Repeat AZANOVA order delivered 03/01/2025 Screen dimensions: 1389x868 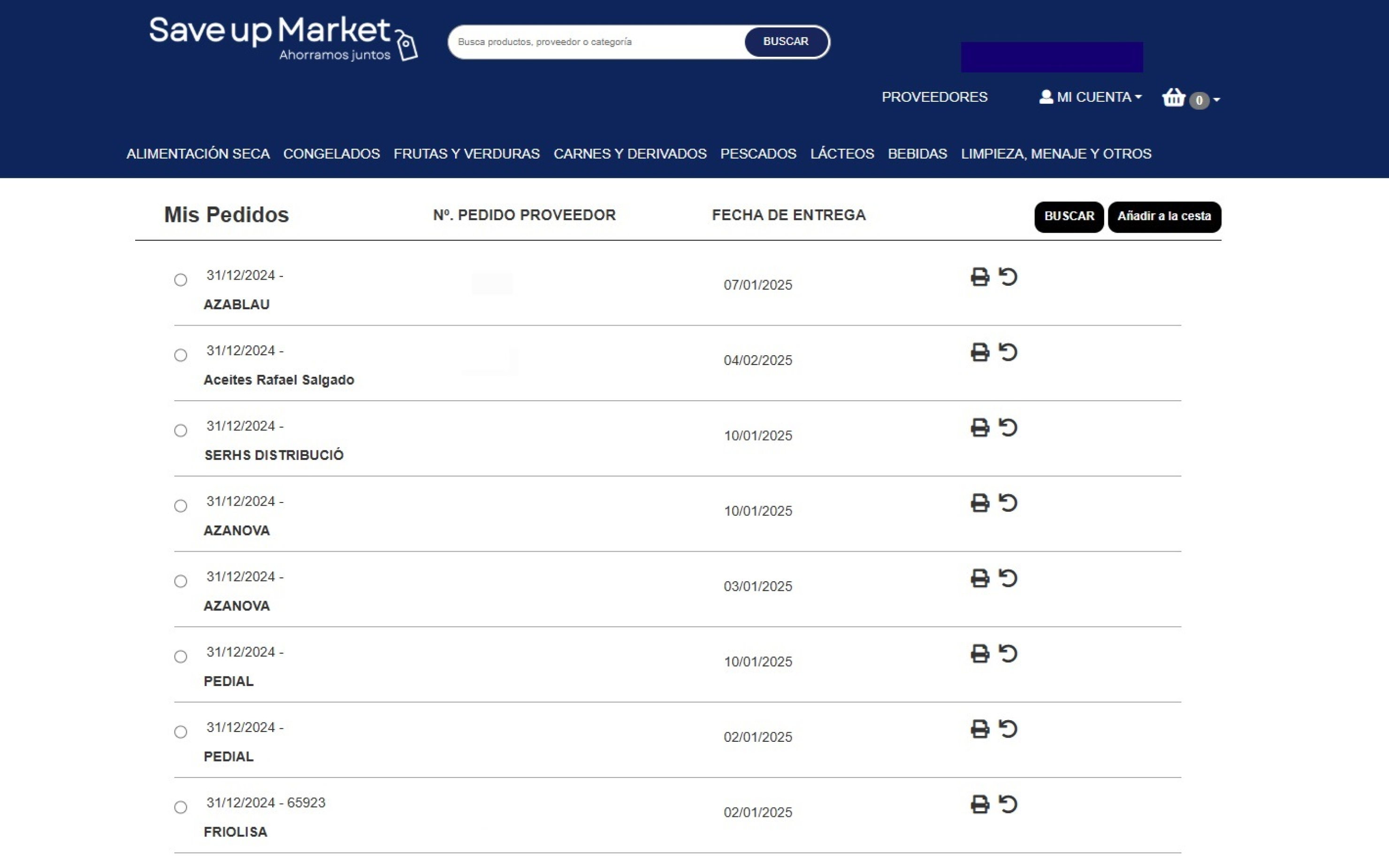[x=1008, y=578]
